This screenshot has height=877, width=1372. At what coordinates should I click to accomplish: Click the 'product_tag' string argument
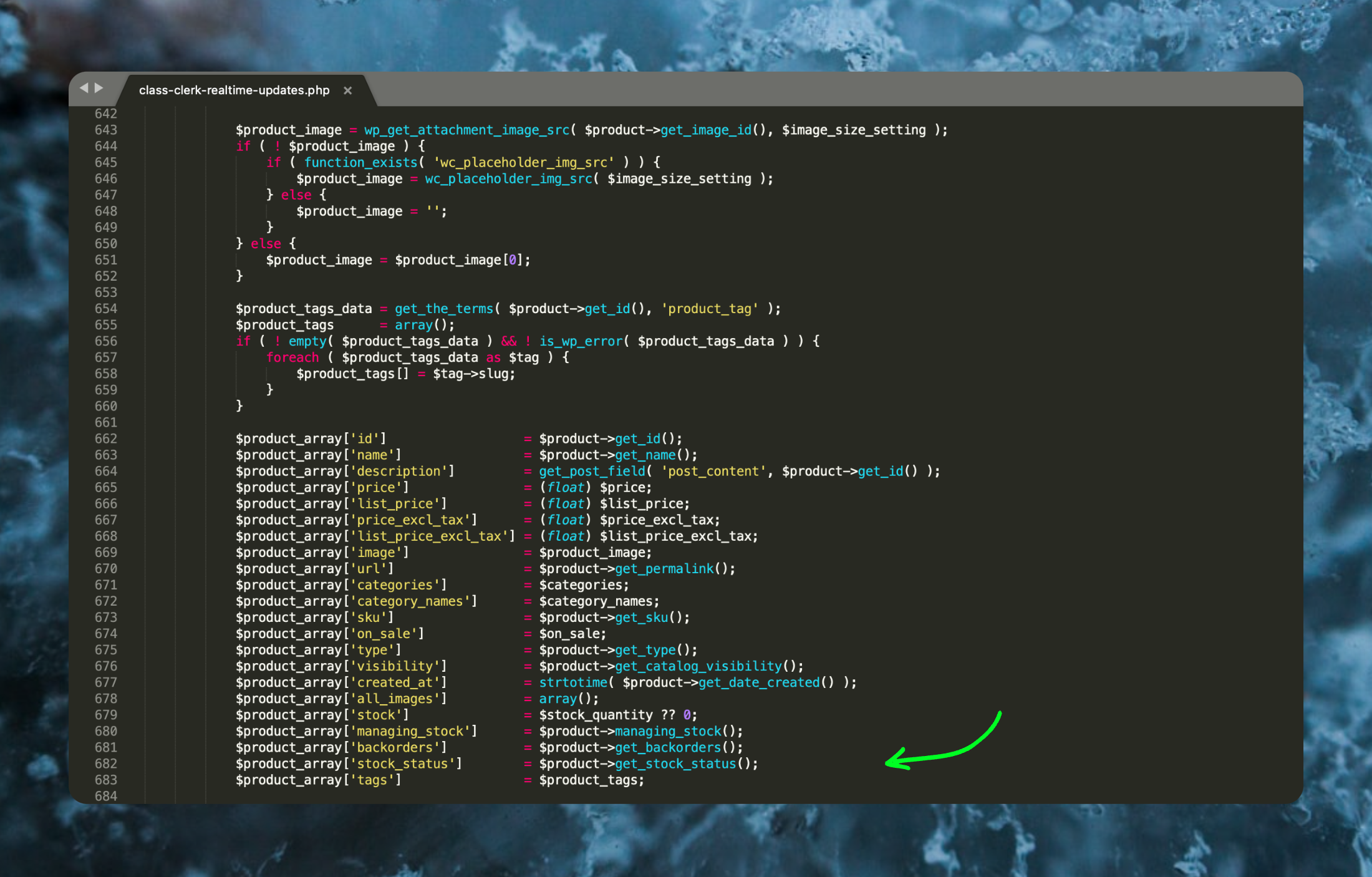point(709,309)
